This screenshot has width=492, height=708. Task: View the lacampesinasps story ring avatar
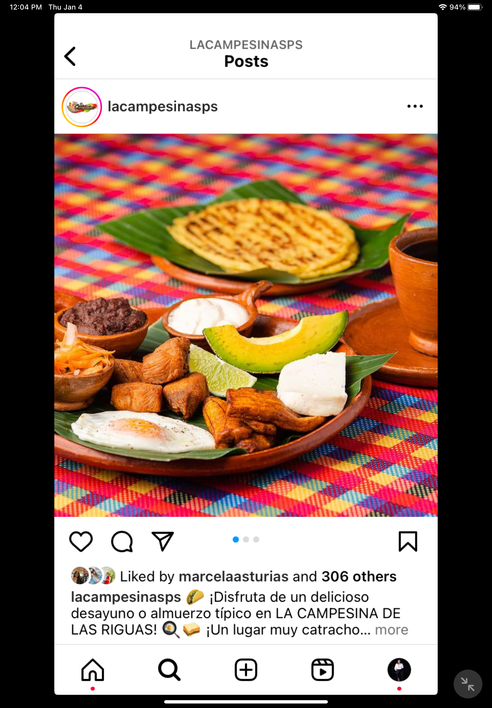[x=82, y=107]
